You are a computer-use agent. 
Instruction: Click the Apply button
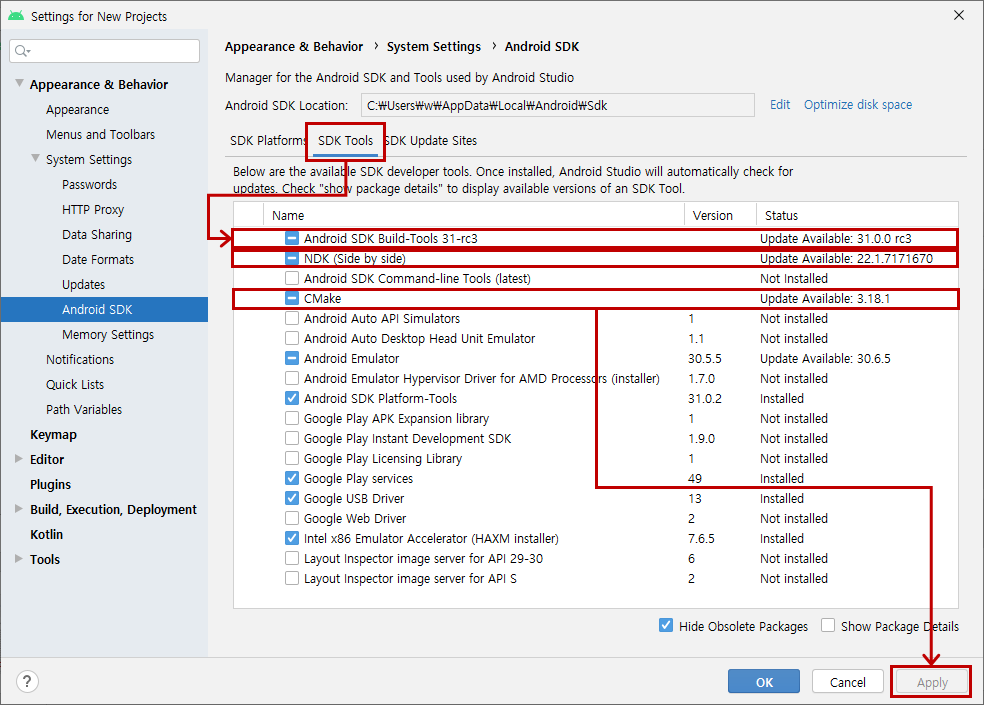pos(932,682)
